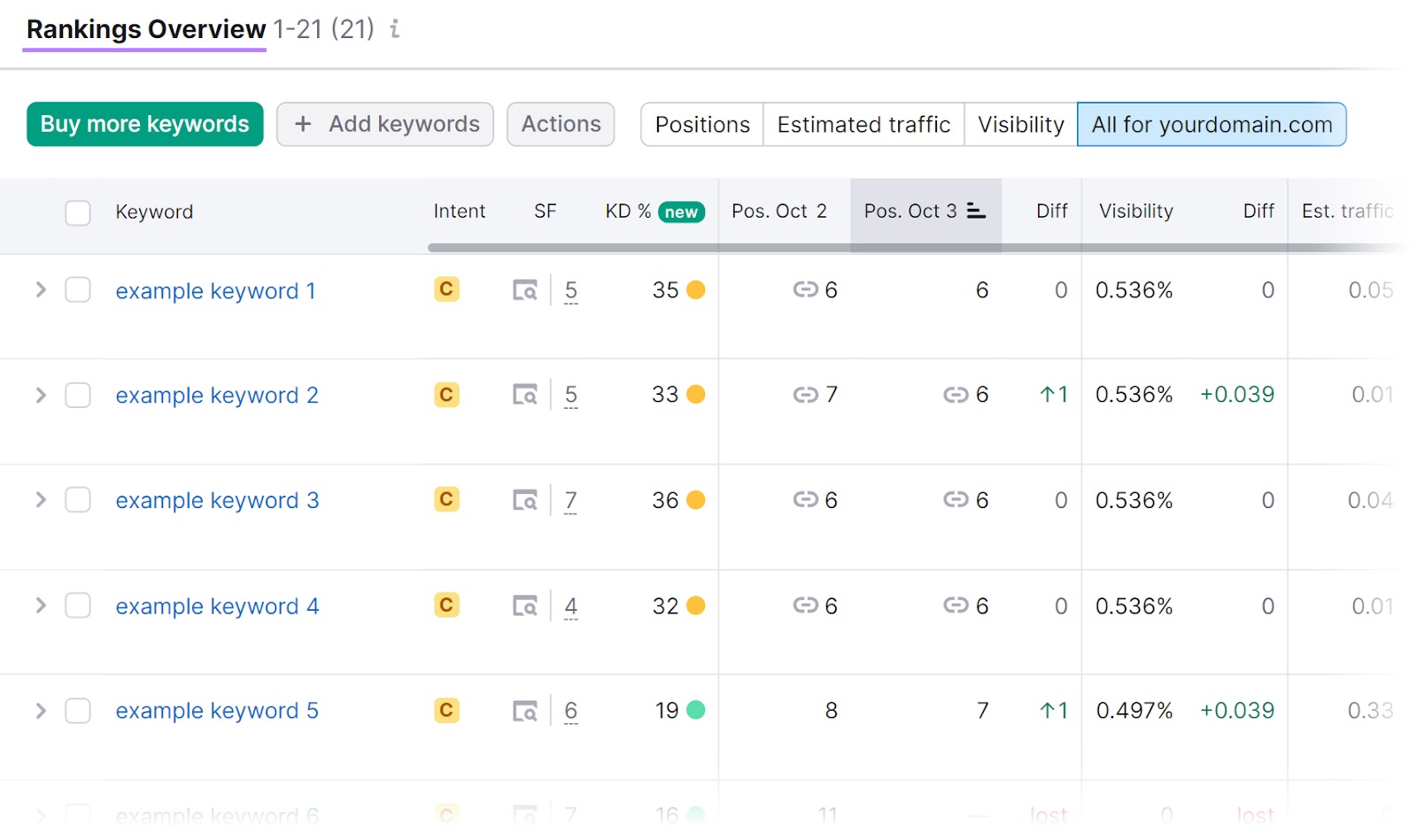Check the checkbox for example keyword 1
Image resolution: width=1417 pixels, height=840 pixels.
pos(78,289)
